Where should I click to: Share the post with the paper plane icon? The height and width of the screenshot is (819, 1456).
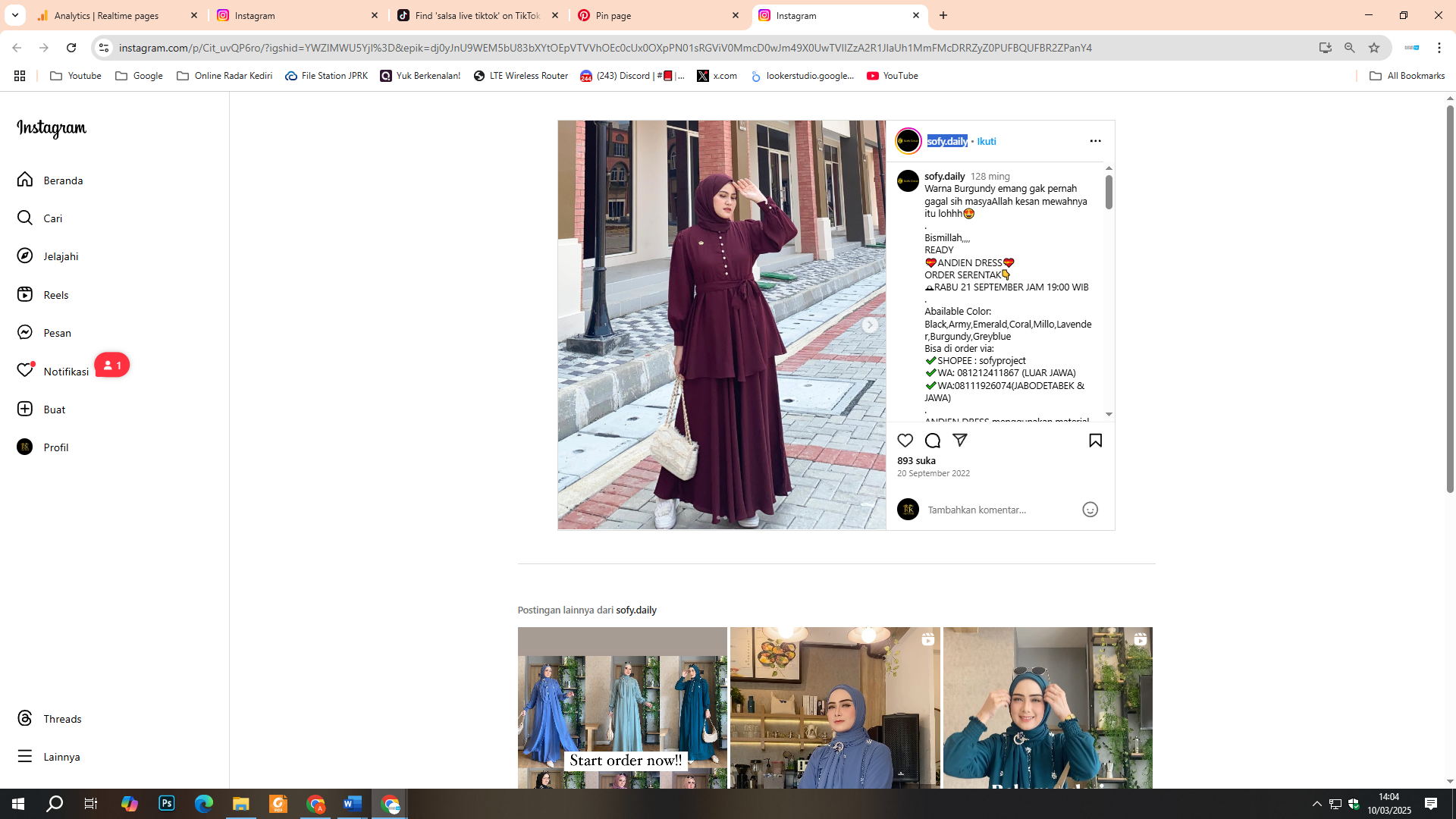960,441
